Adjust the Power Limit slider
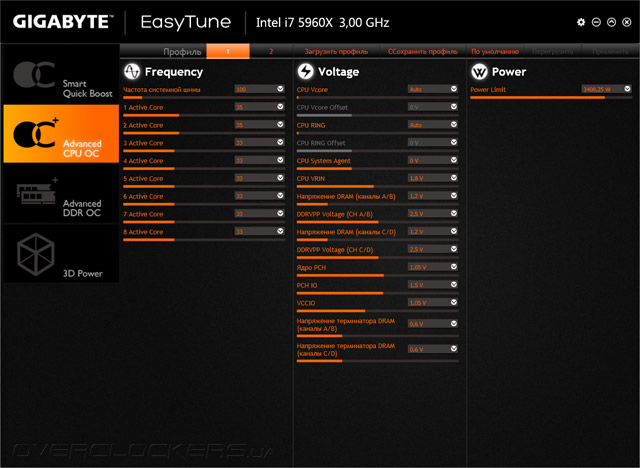The height and width of the screenshot is (468, 640). point(551,98)
